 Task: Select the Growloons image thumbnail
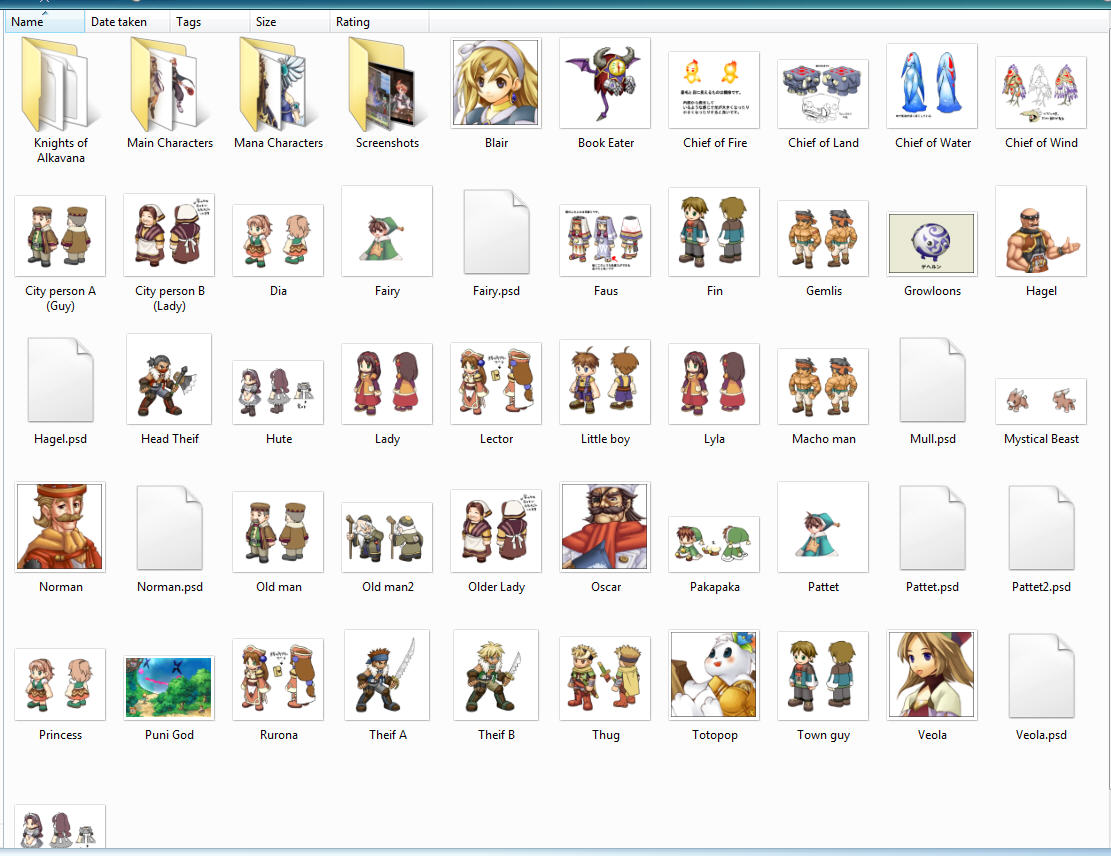point(932,244)
